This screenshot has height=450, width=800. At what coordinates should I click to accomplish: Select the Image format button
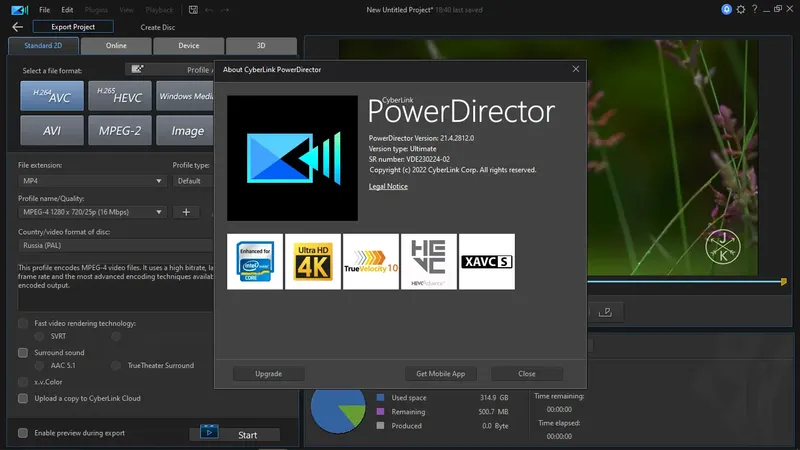[x=185, y=131]
